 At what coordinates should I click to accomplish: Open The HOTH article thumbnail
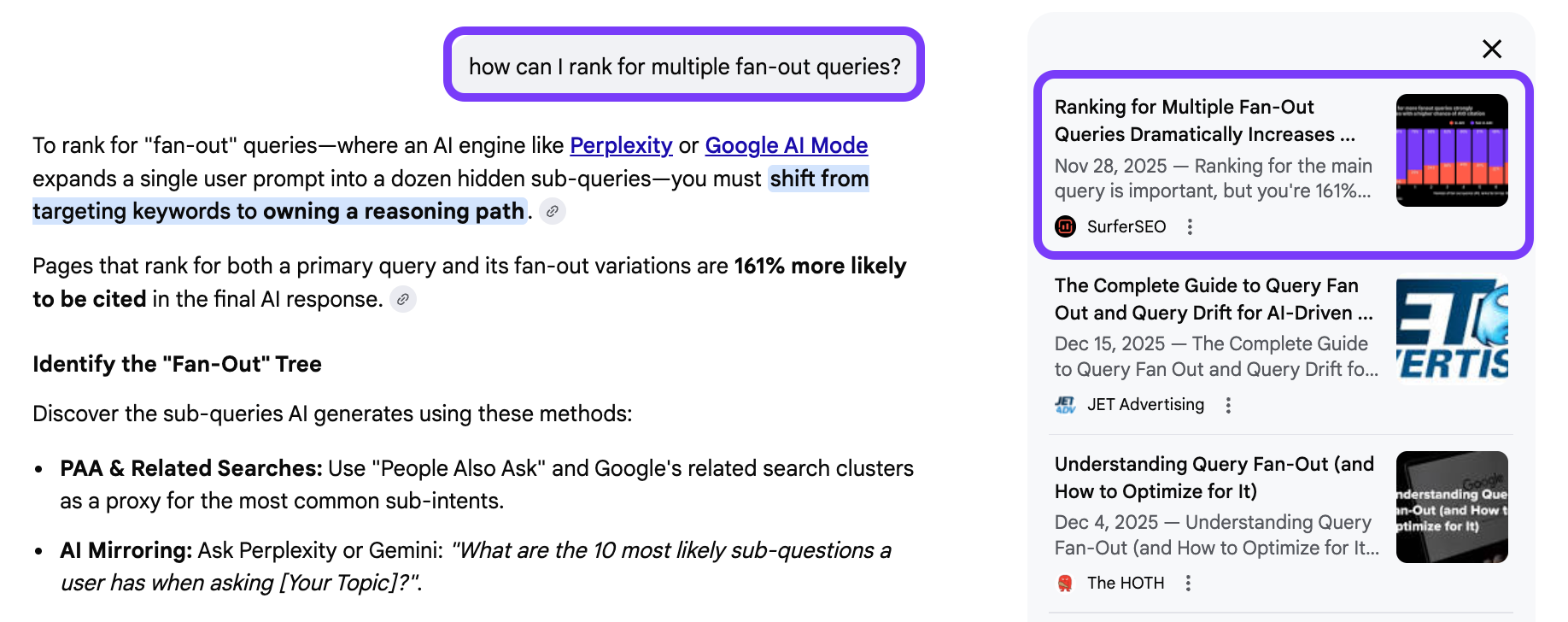pyautogui.click(x=1451, y=507)
